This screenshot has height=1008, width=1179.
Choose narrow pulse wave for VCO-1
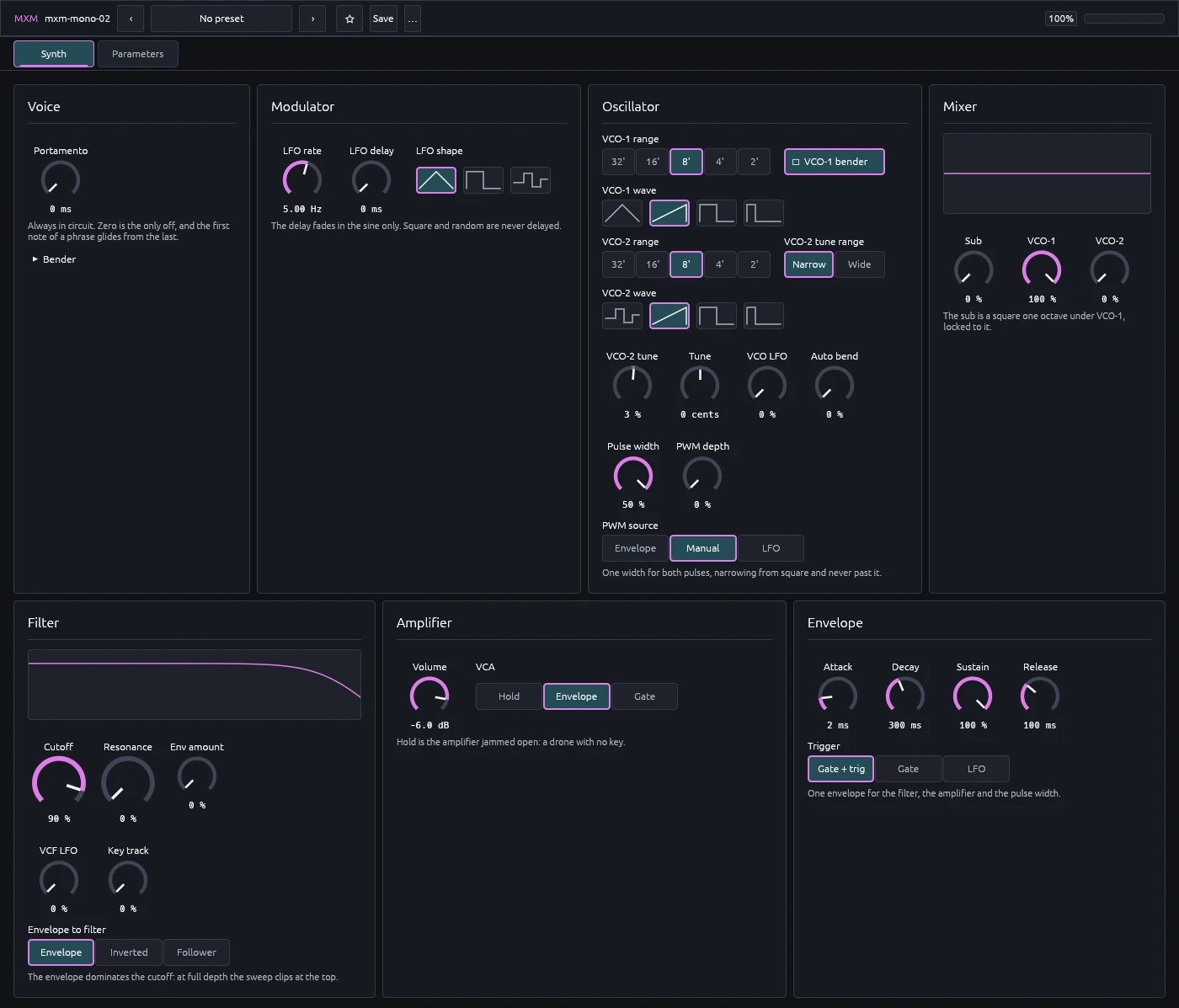(x=764, y=213)
